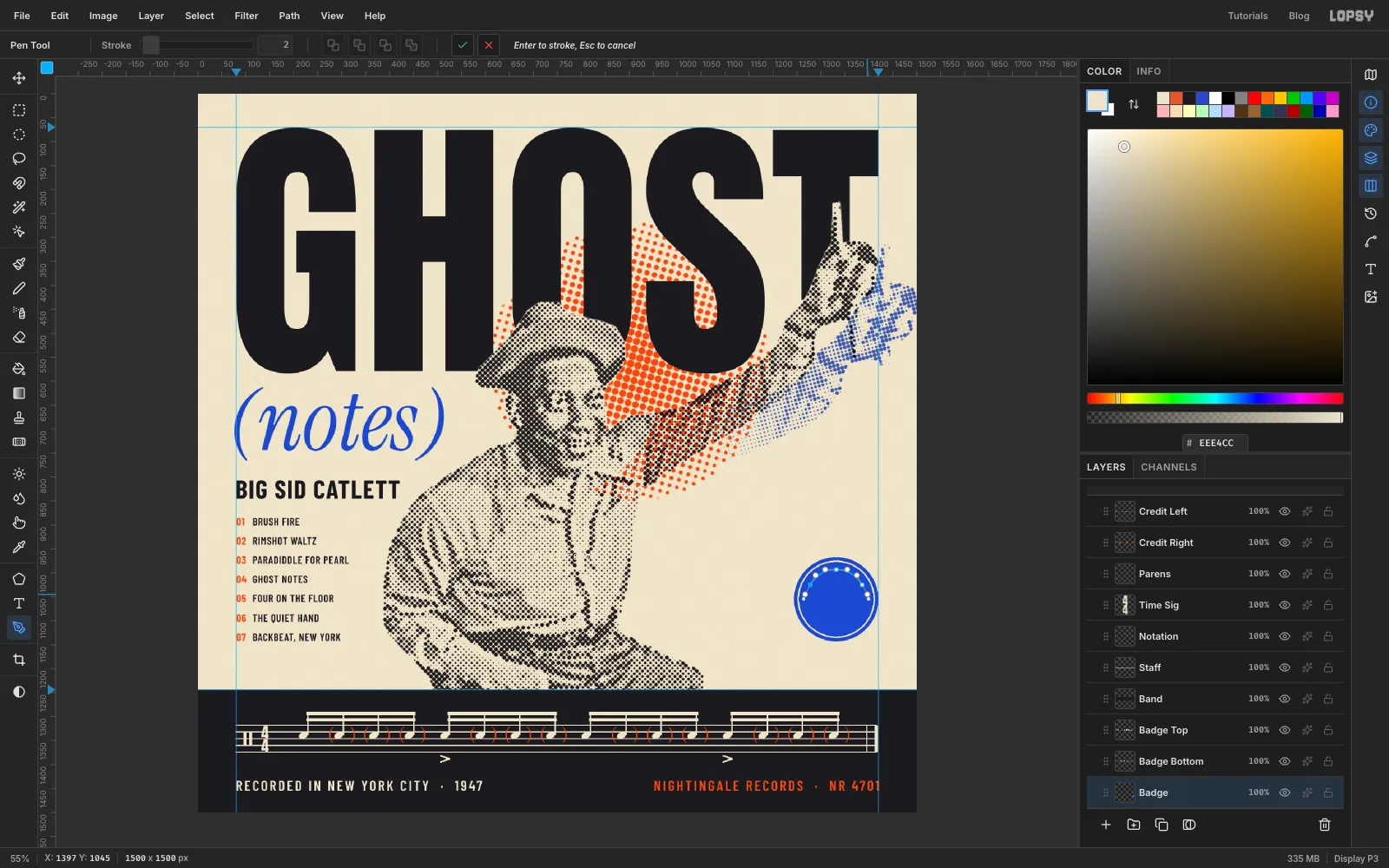Select the Band layer row
The height and width of the screenshot is (868, 1389).
pyautogui.click(x=1215, y=699)
